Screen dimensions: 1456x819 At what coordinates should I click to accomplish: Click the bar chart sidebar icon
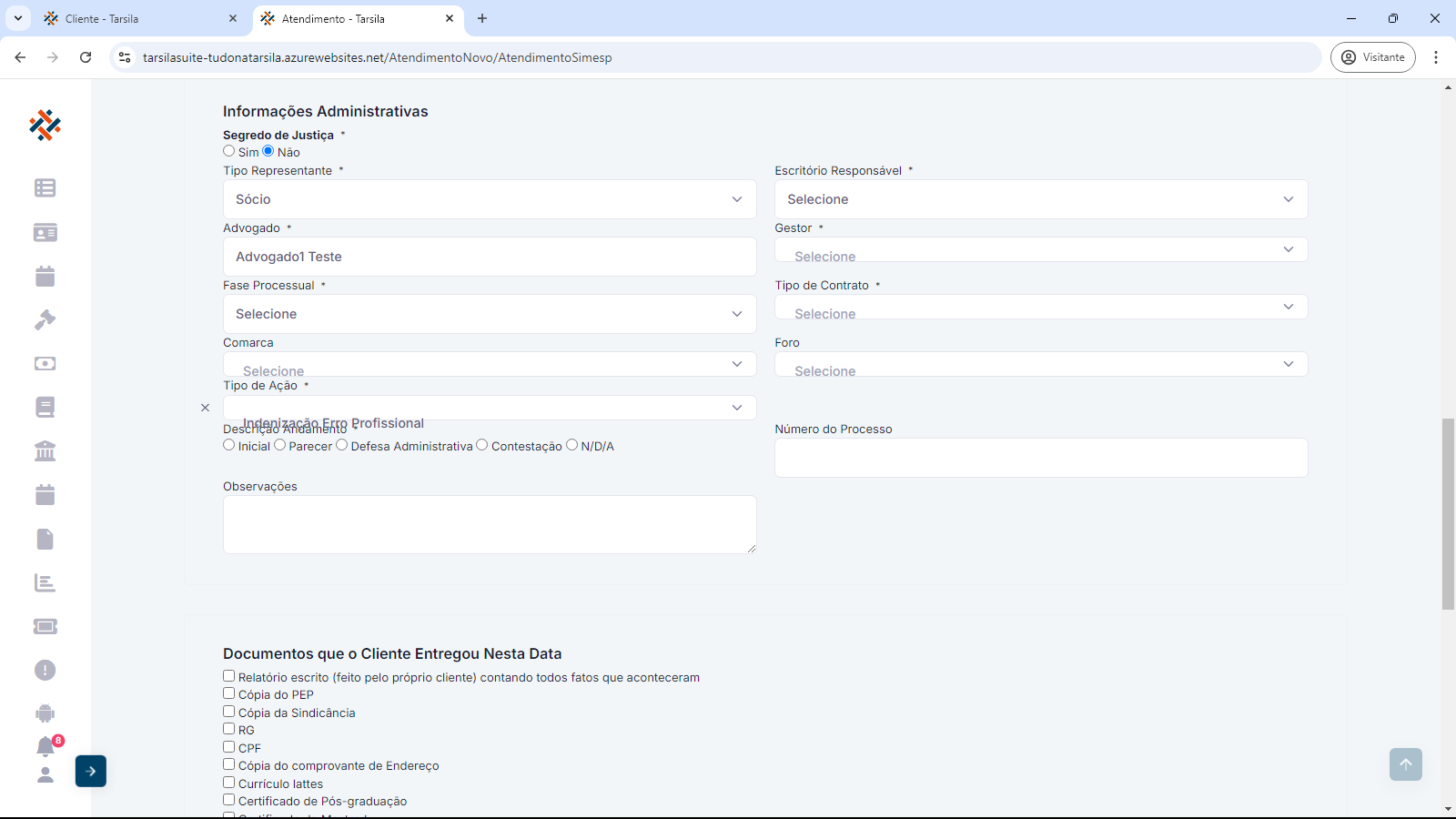point(45,582)
